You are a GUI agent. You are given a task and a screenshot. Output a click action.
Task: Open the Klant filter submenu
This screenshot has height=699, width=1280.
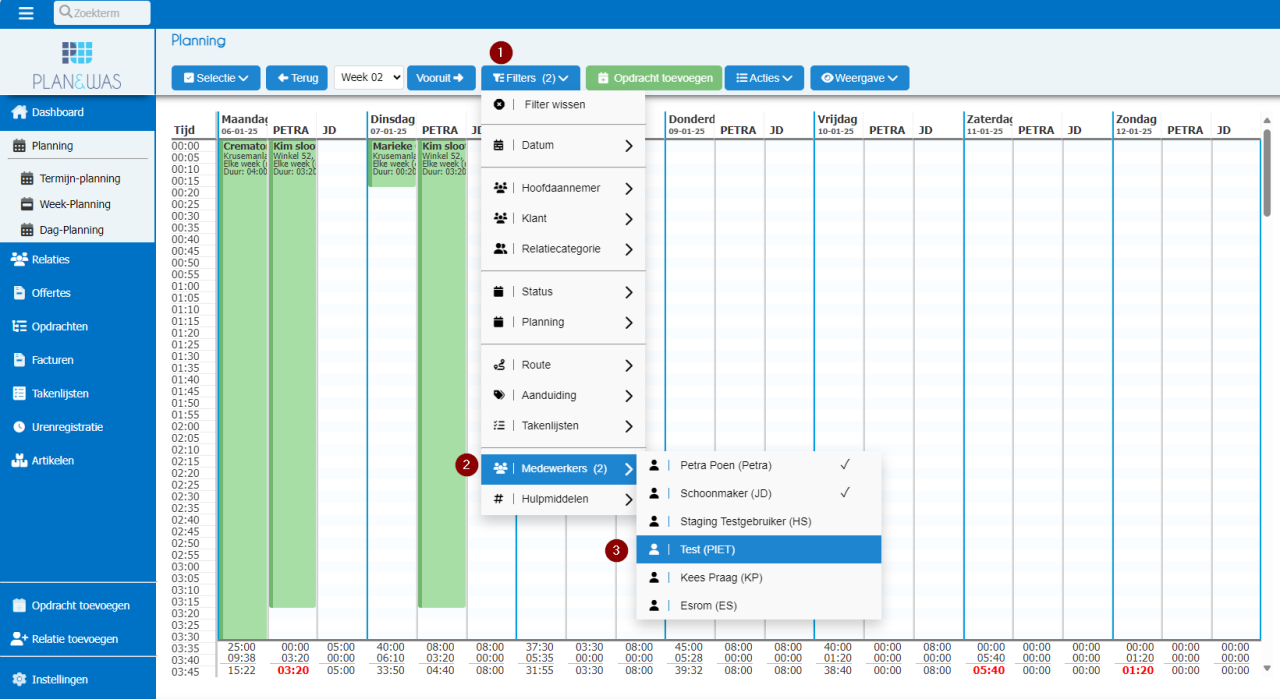(563, 218)
